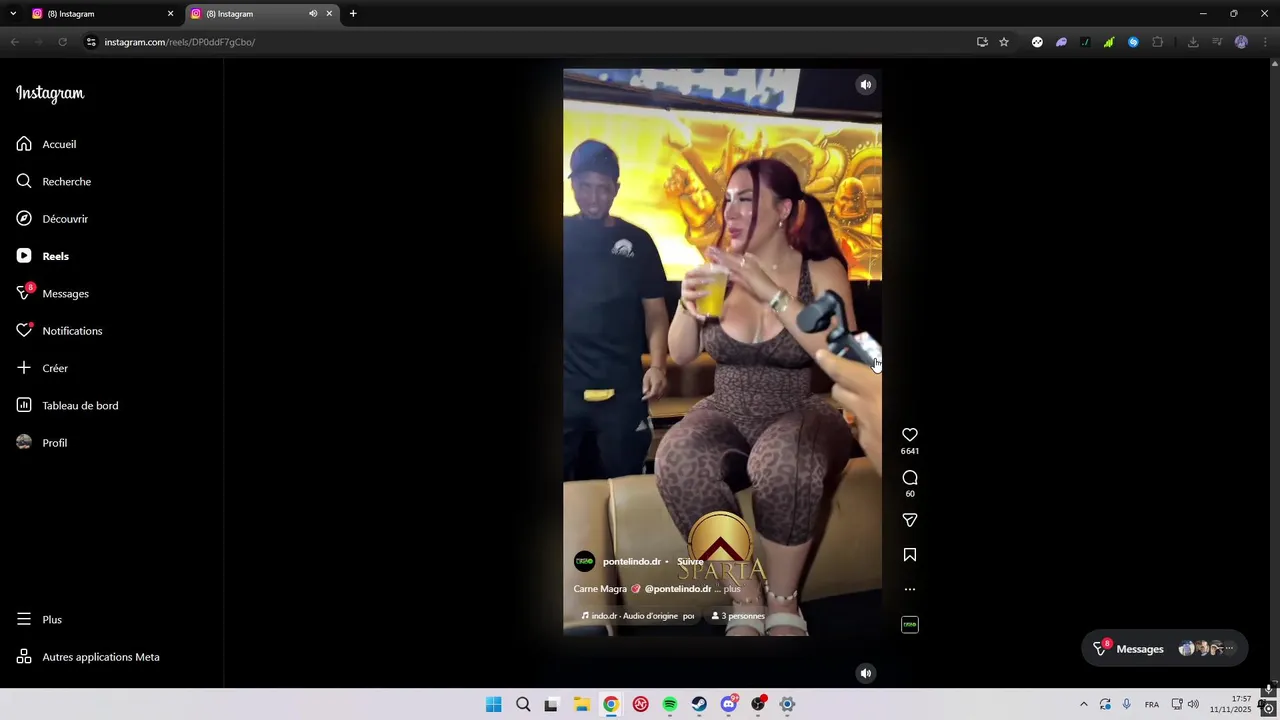Open Chrome profile avatar
Image resolution: width=1280 pixels, height=720 pixels.
(1241, 42)
